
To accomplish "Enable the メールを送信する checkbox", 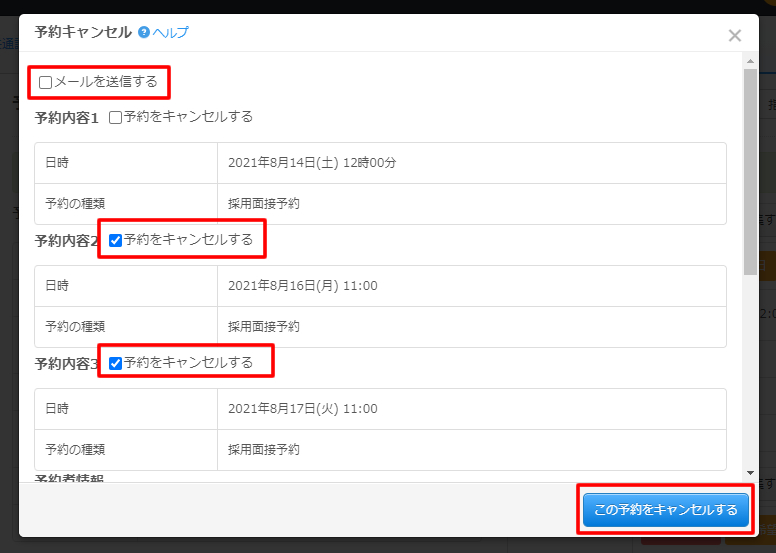I will click(x=46, y=82).
